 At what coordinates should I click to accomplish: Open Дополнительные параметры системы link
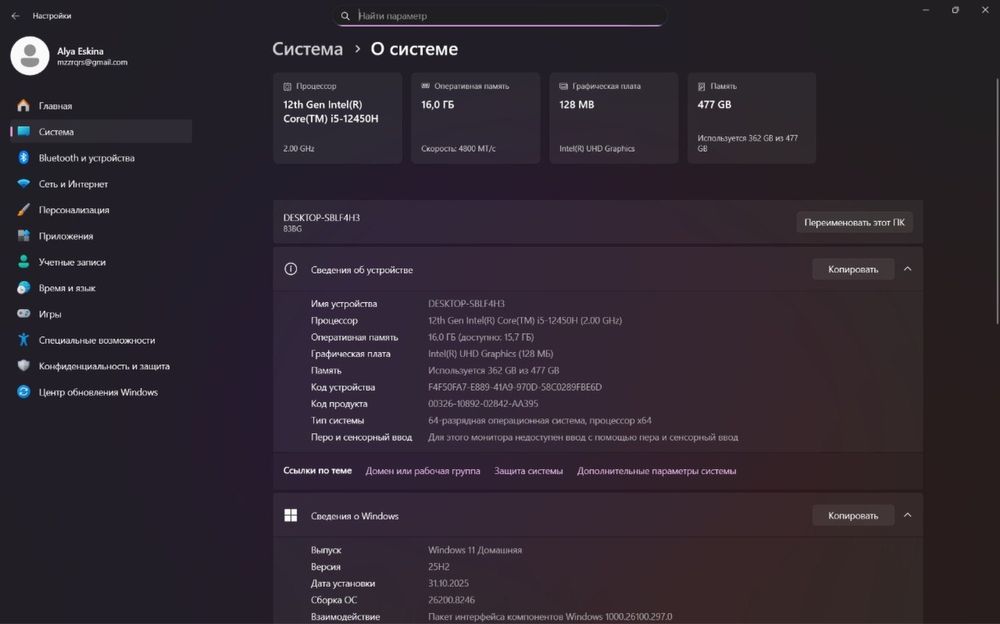pyautogui.click(x=656, y=471)
